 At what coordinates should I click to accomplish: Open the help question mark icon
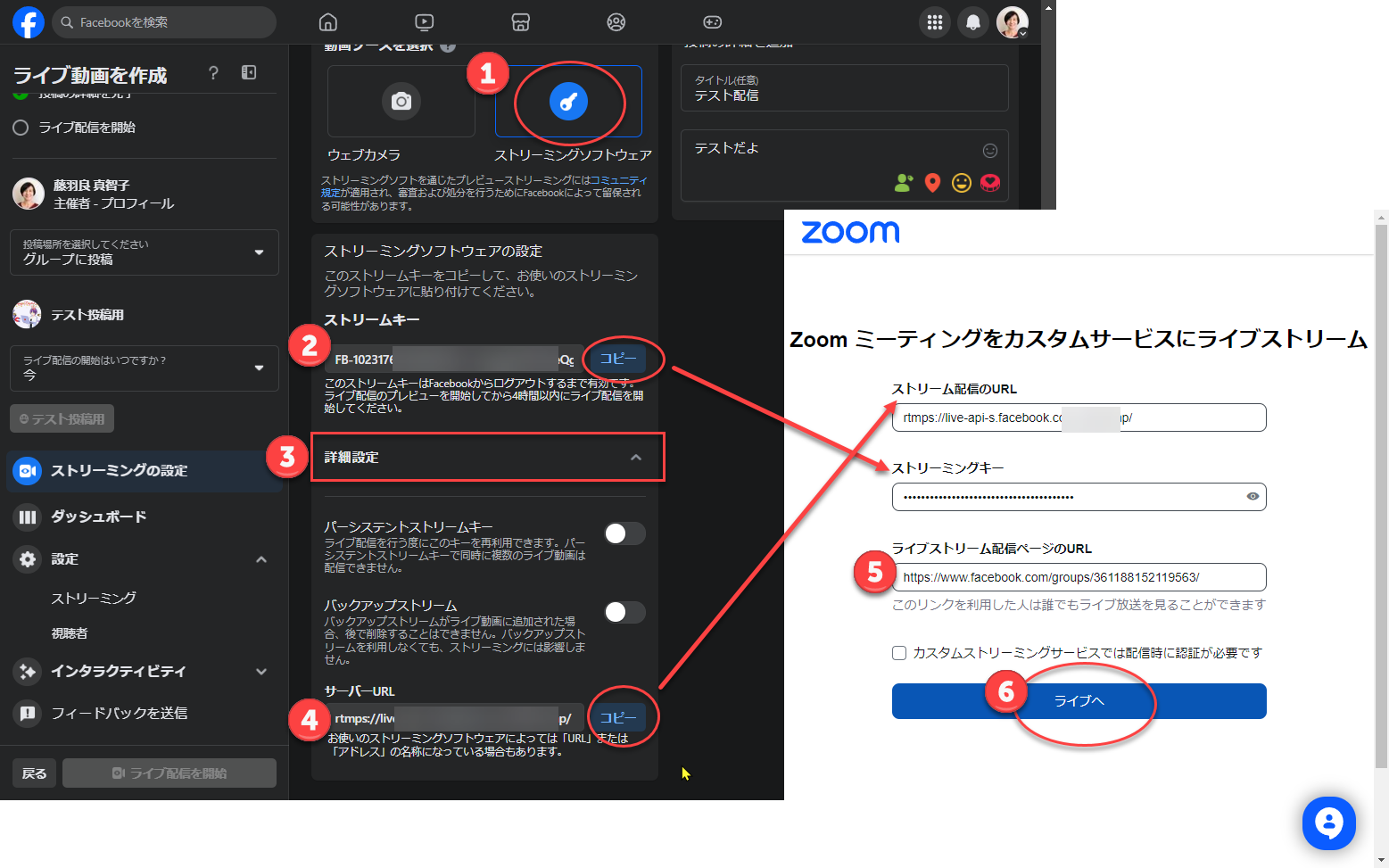pyautogui.click(x=213, y=73)
